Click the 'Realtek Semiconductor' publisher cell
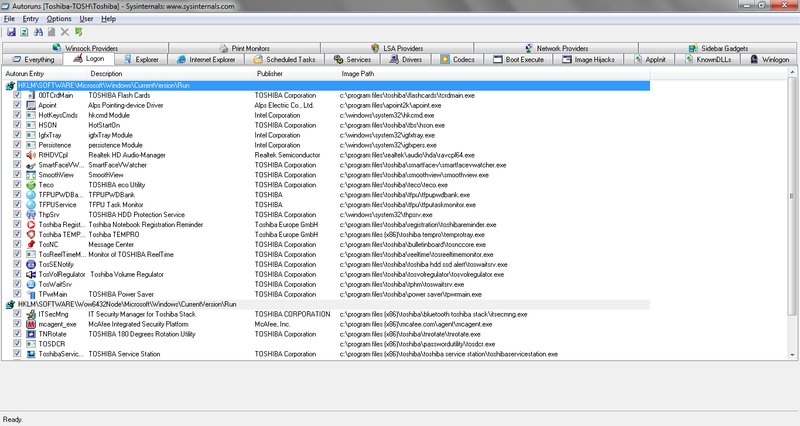The height and width of the screenshot is (426, 800). (287, 155)
